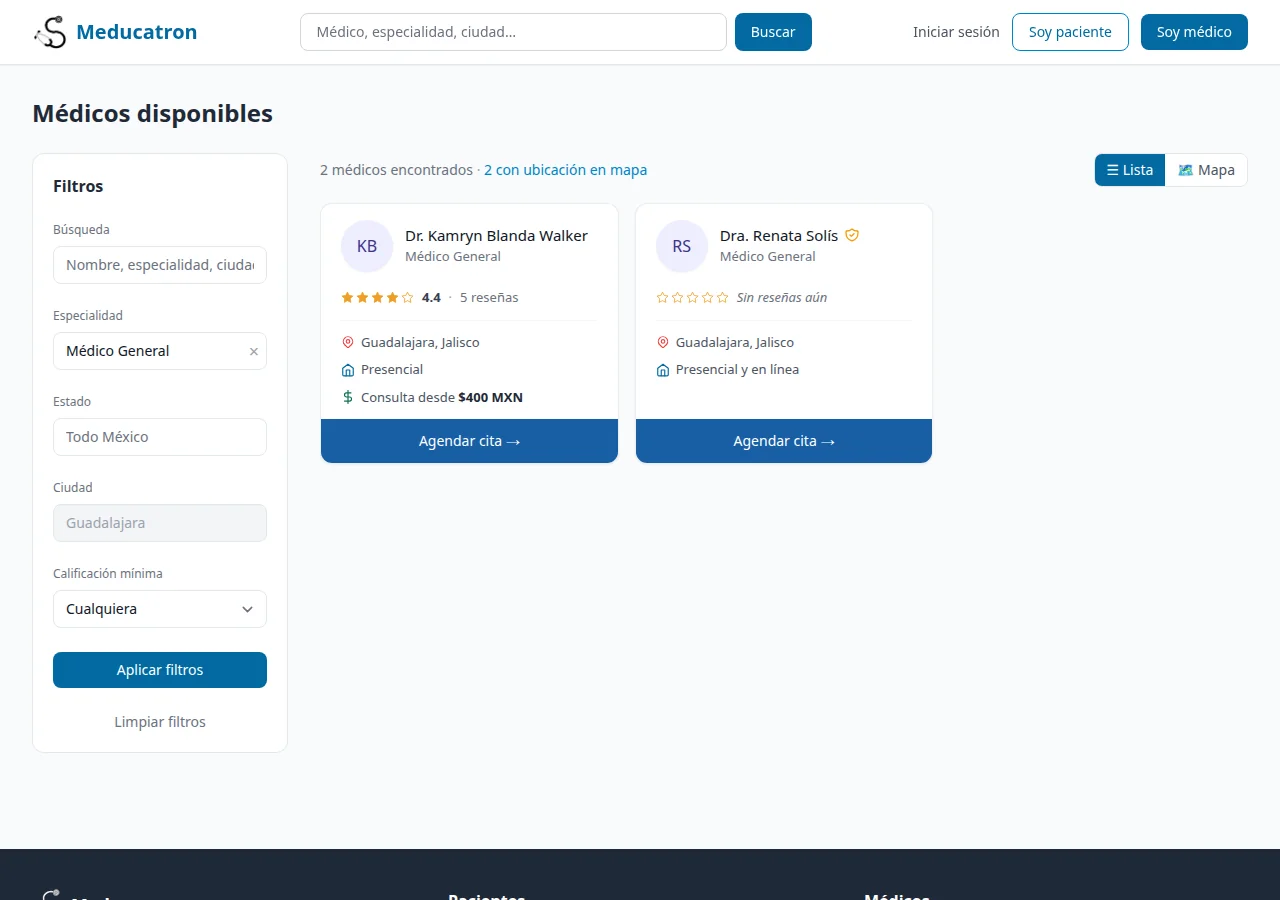Click the Presencial building icon on Kamryn's card
Screen dimensions: 1280x900
pyautogui.click(x=348, y=370)
